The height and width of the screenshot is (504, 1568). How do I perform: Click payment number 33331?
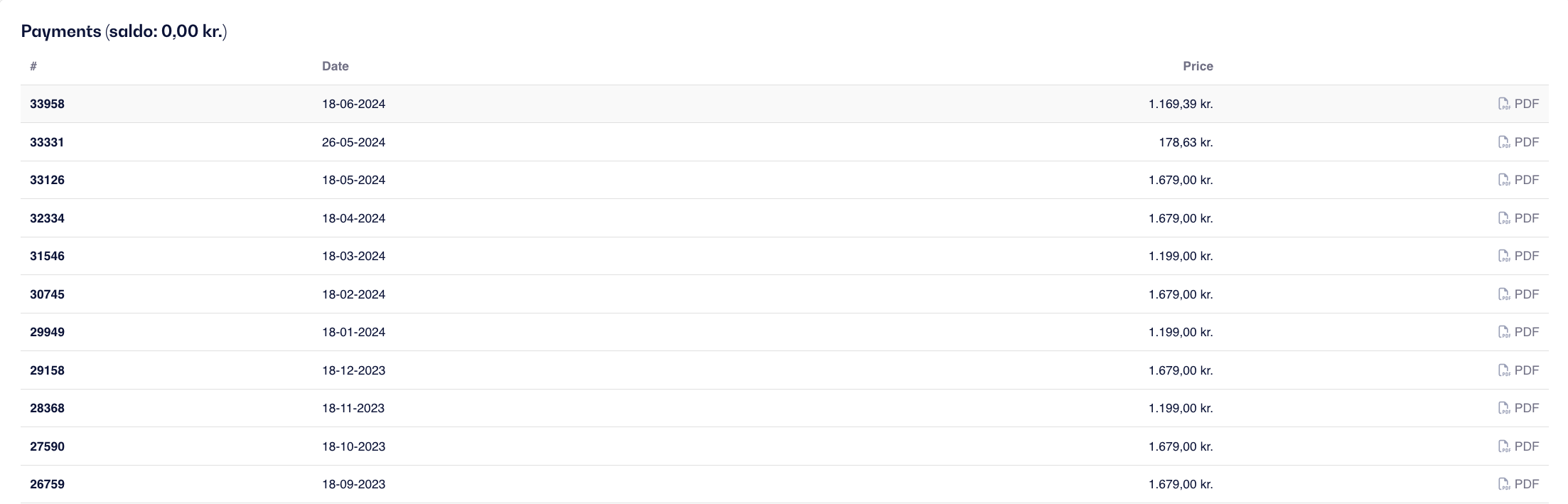point(47,142)
